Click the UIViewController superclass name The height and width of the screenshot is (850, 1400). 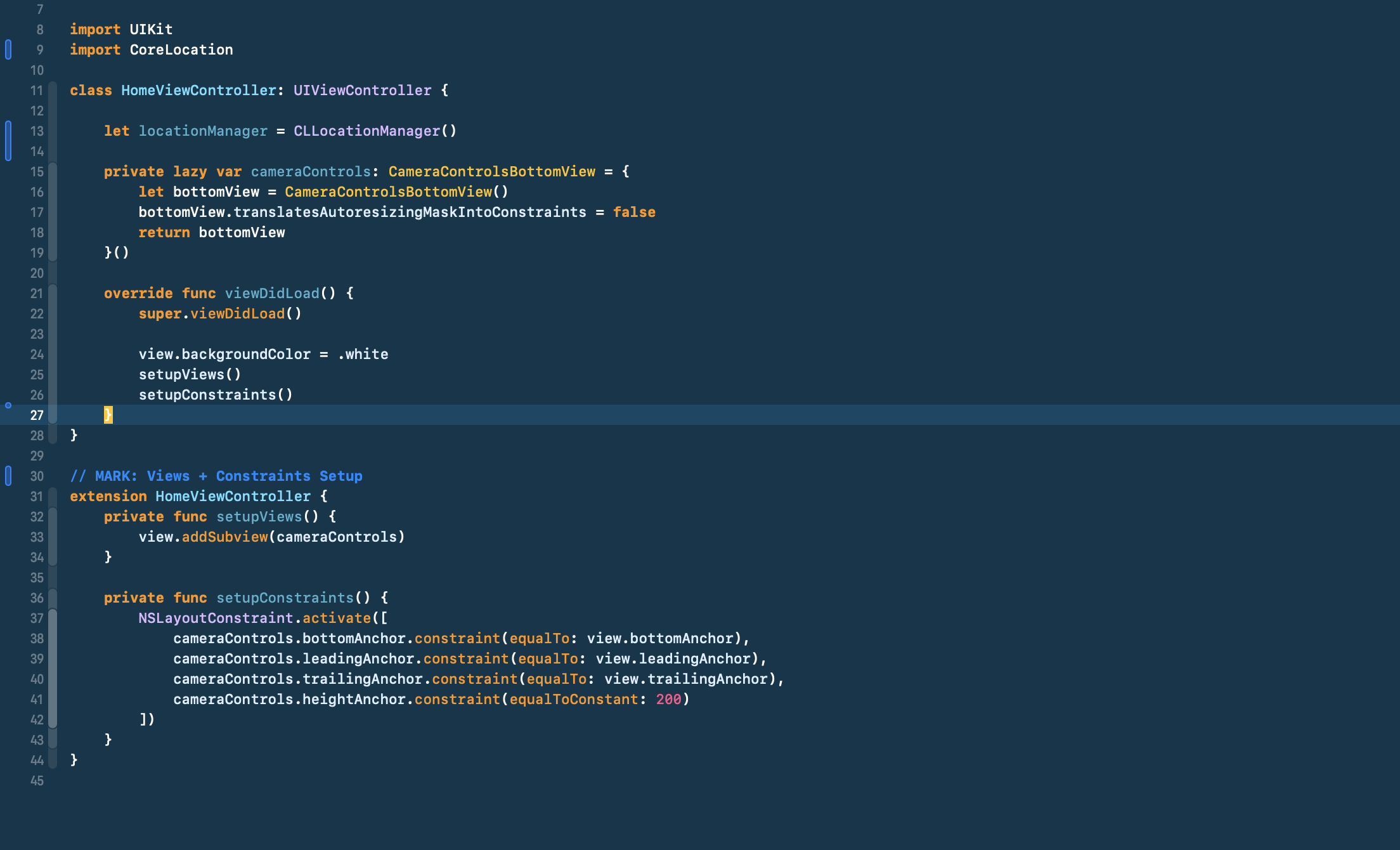[362, 90]
